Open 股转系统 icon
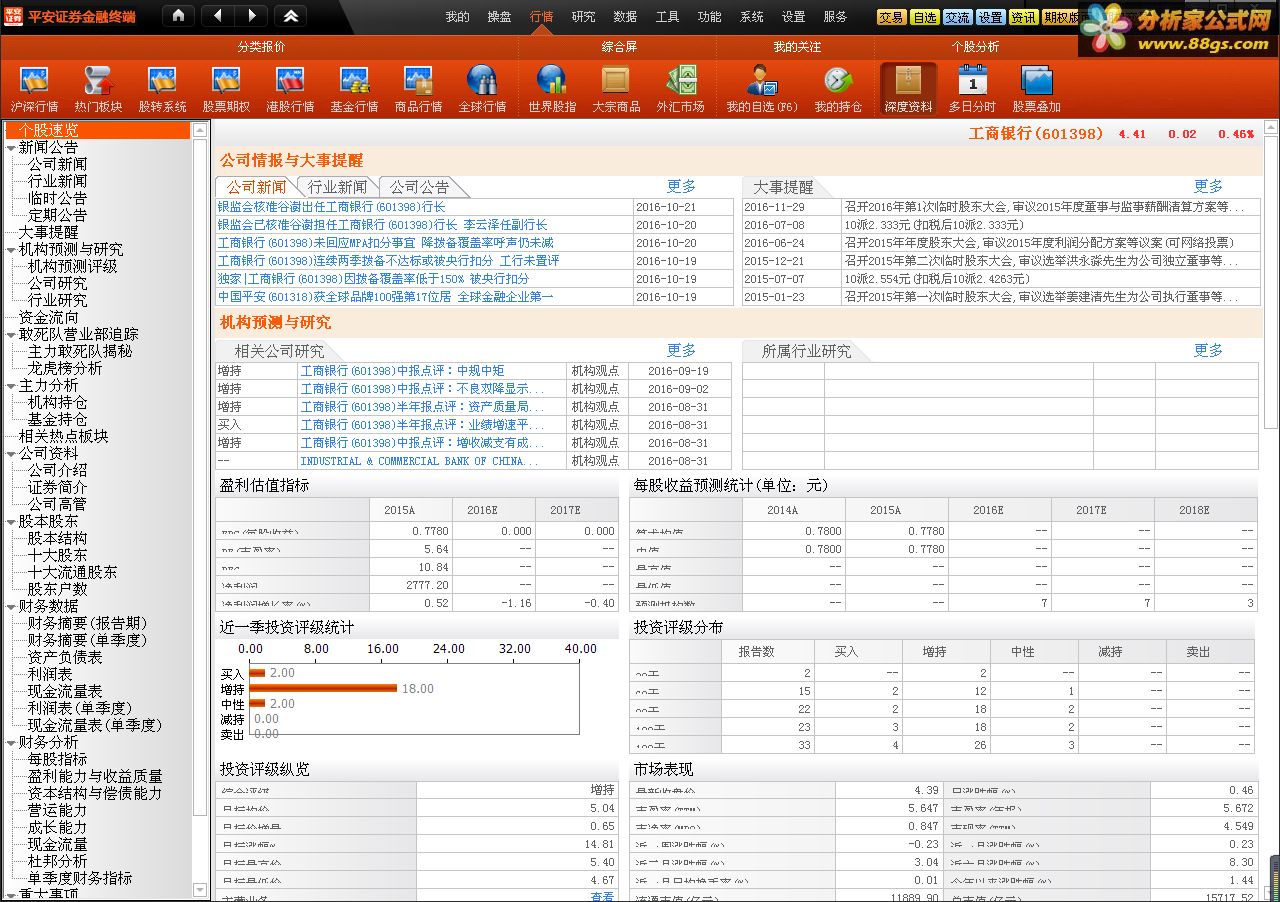This screenshot has height=902, width=1280. point(162,89)
